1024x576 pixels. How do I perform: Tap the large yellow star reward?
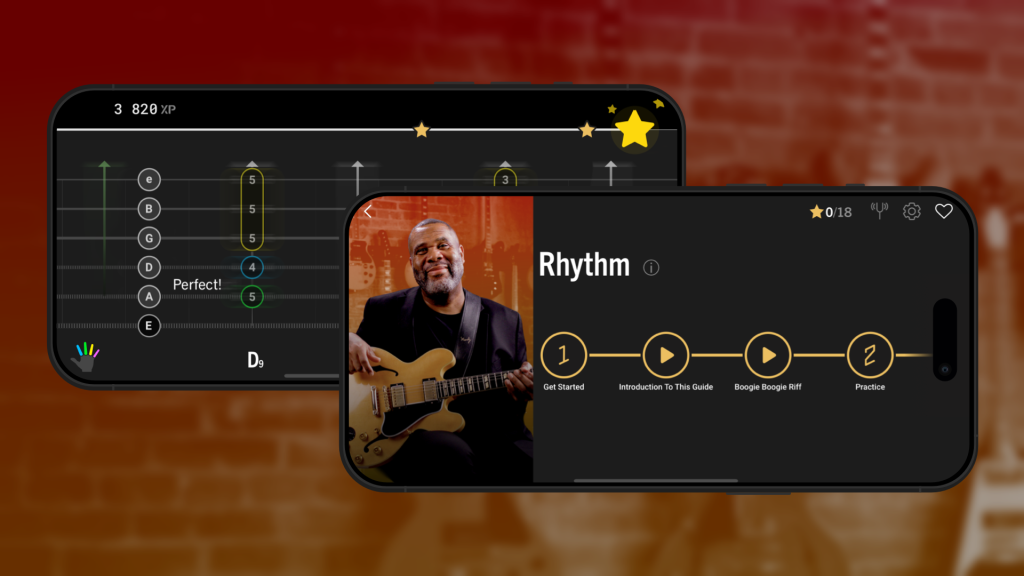tap(634, 129)
